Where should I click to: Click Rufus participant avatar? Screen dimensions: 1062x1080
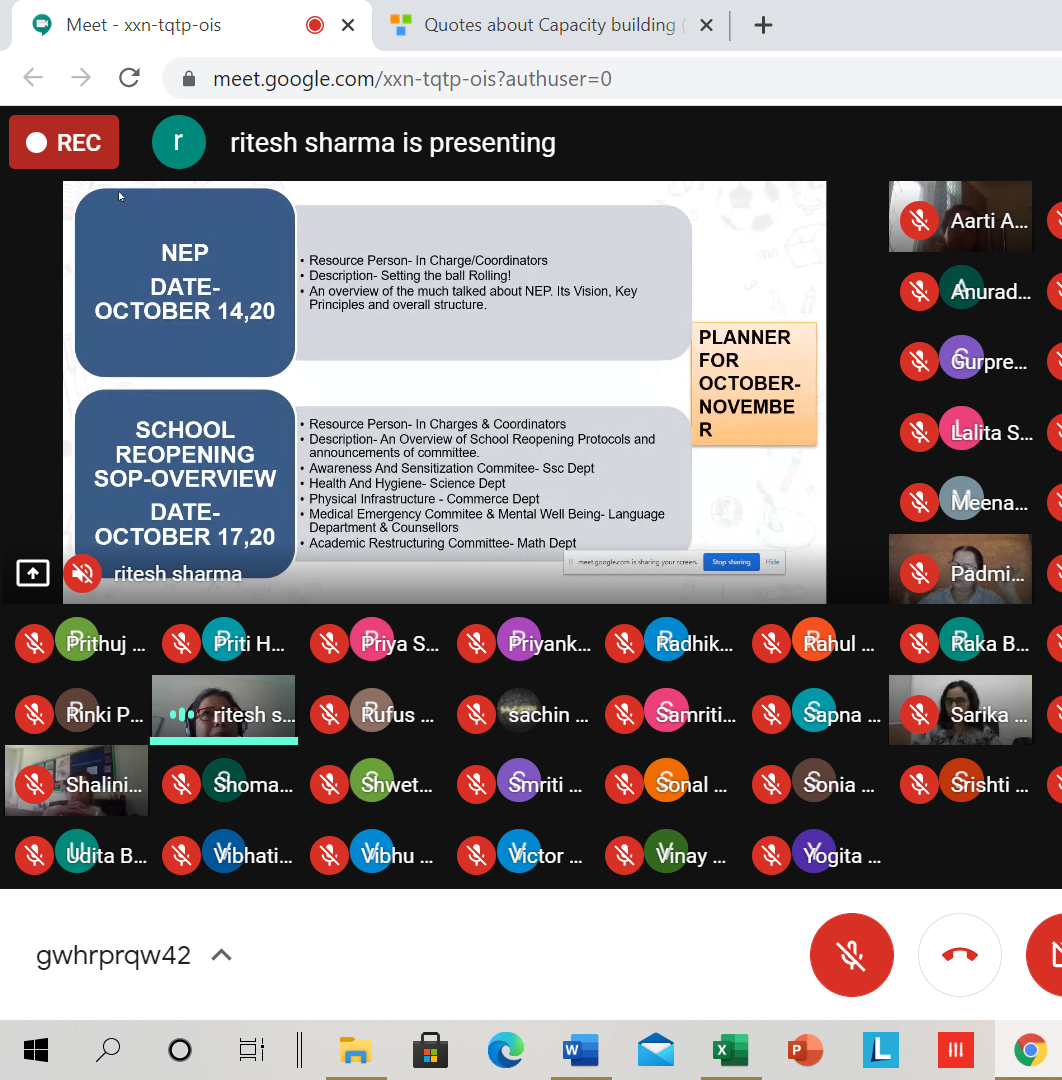coord(372,710)
